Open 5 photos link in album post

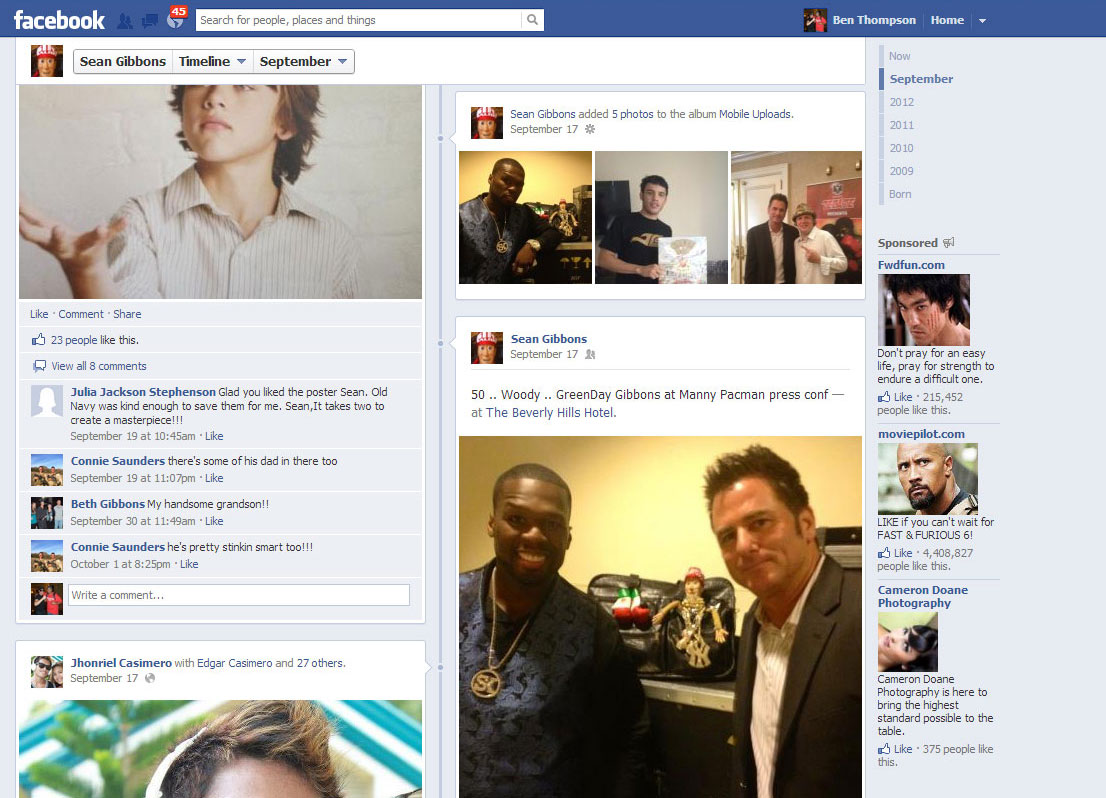point(633,114)
